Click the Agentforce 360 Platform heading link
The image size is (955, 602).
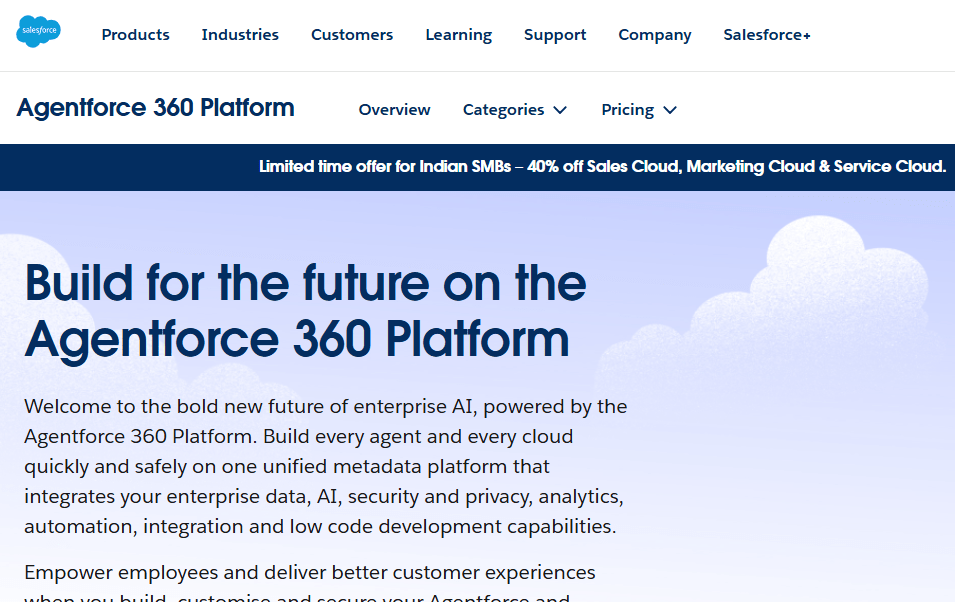click(x=155, y=108)
